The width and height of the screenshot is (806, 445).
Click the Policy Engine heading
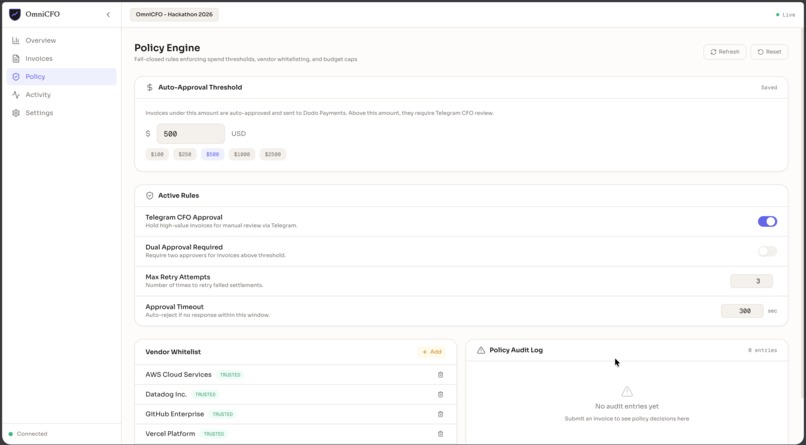click(x=167, y=48)
